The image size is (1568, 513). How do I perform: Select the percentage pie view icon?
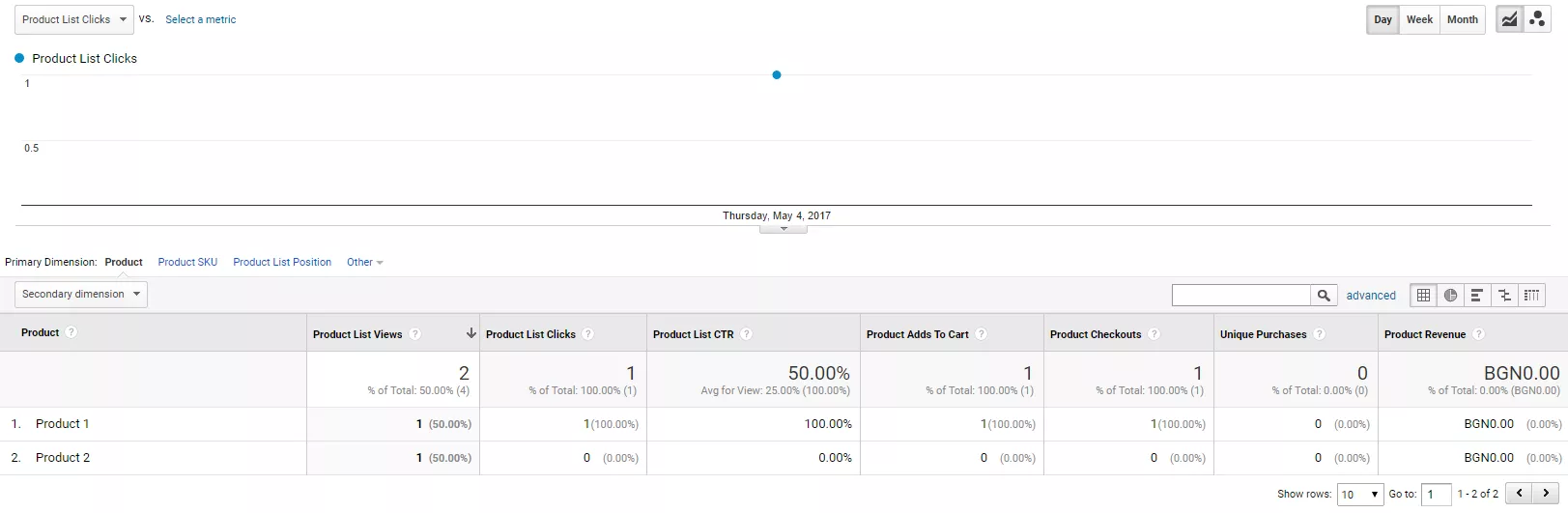tap(1450, 296)
